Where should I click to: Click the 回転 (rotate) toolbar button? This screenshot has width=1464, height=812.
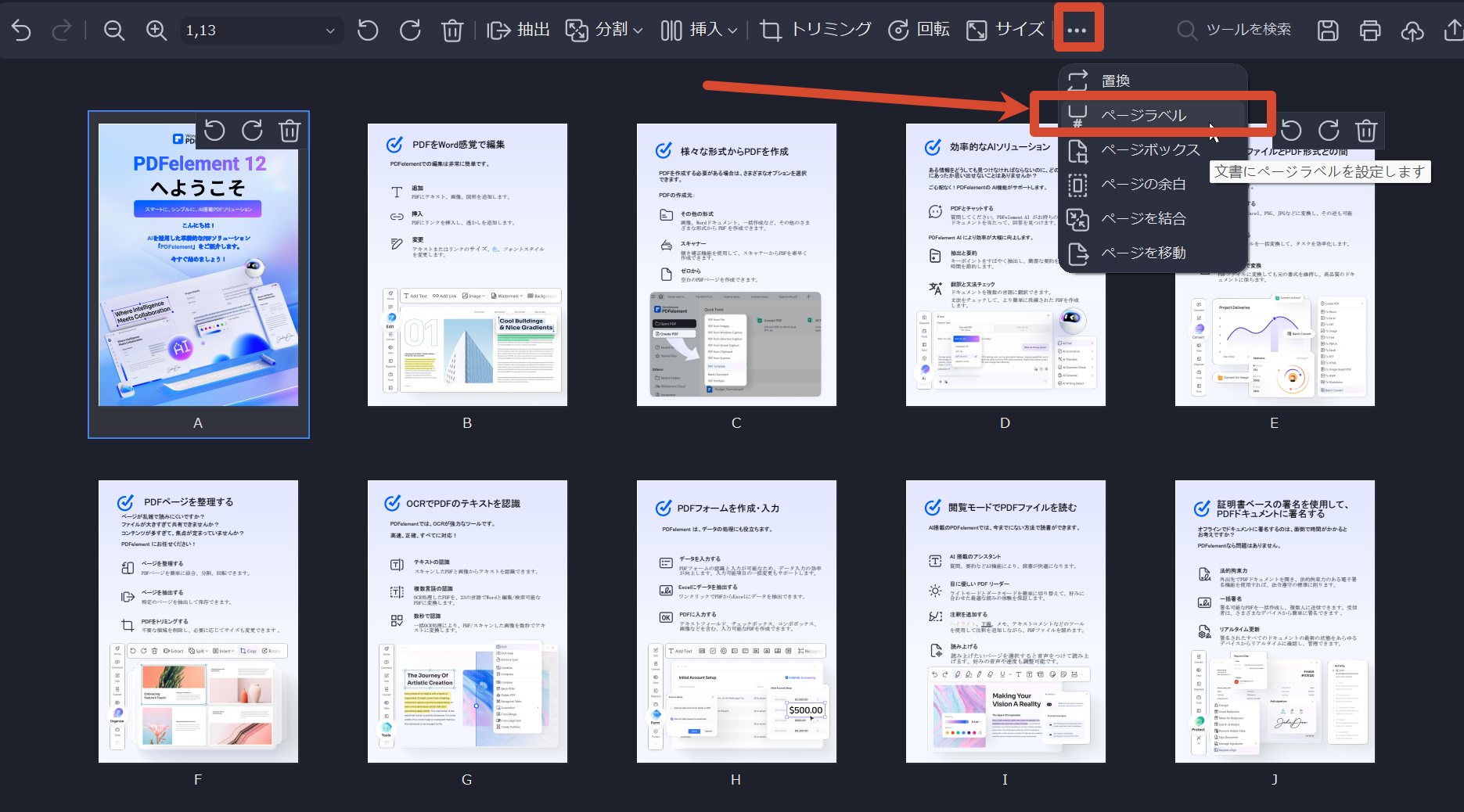[919, 30]
